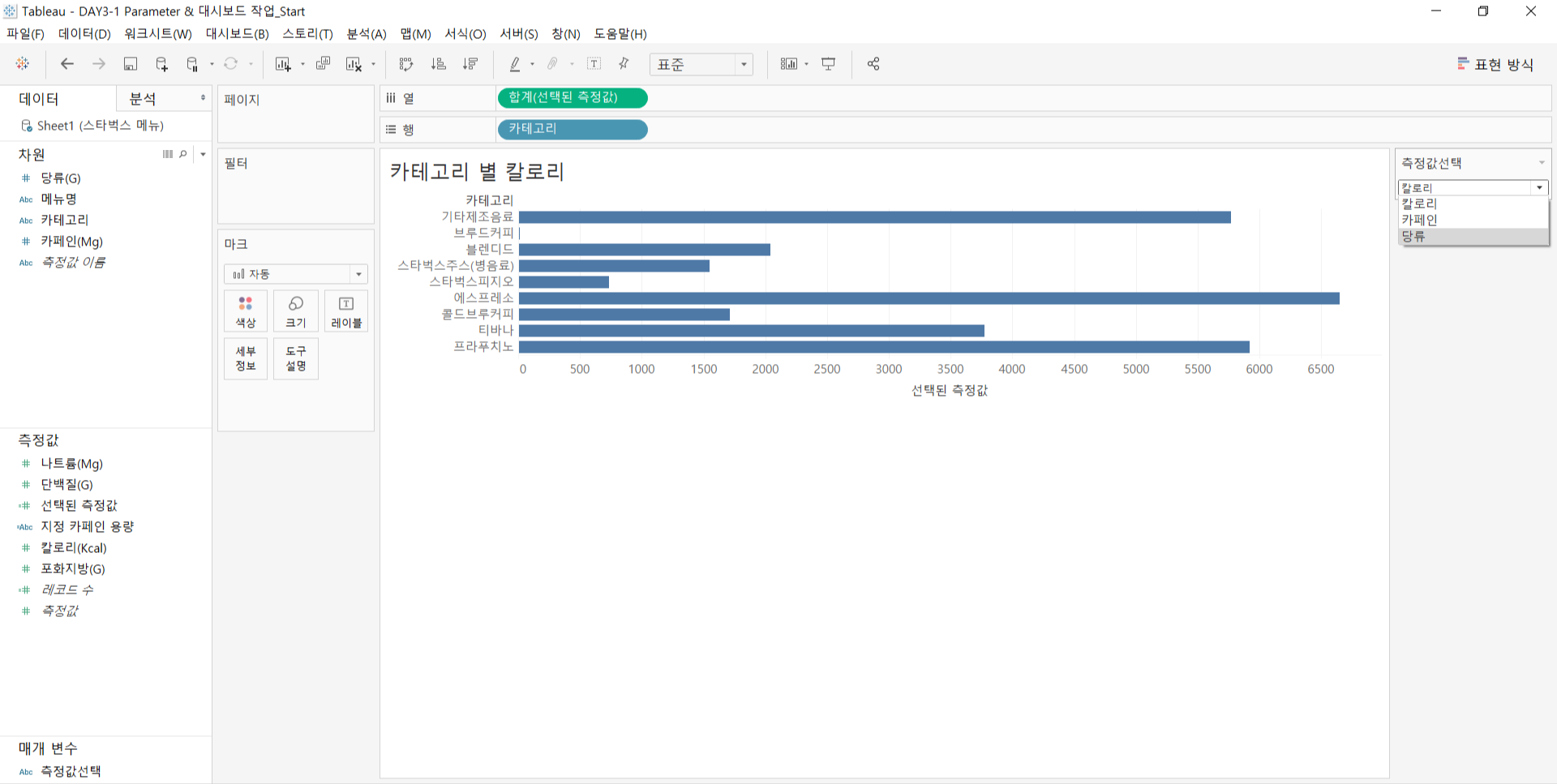Open the 워크시트(W) menu
The image size is (1557, 784).
tap(158, 34)
